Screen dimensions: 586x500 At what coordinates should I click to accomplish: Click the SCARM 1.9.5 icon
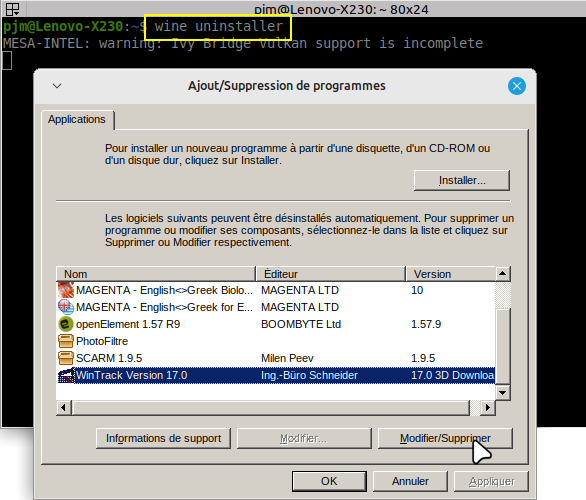coord(66,358)
